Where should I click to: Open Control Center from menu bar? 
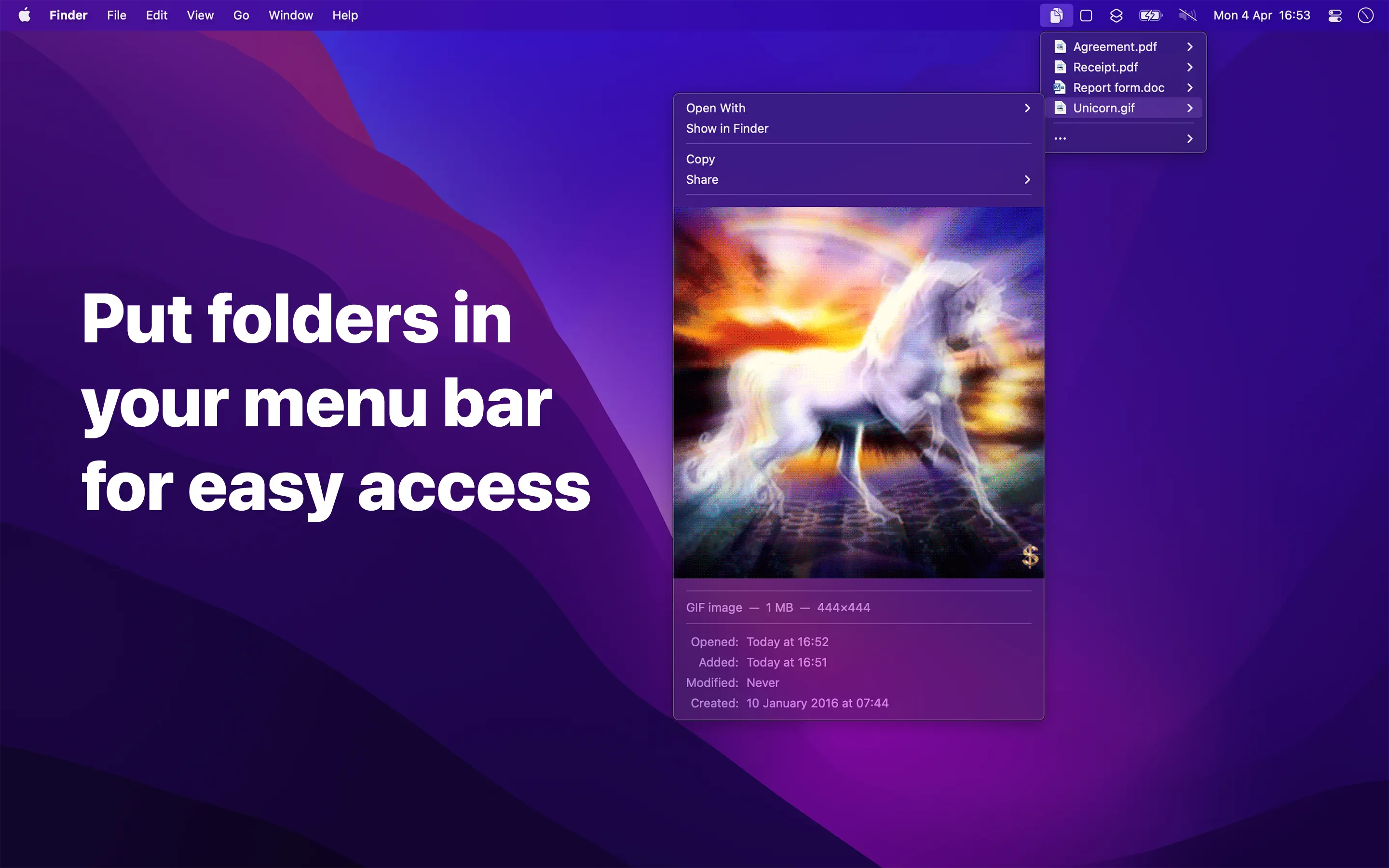click(1335, 15)
